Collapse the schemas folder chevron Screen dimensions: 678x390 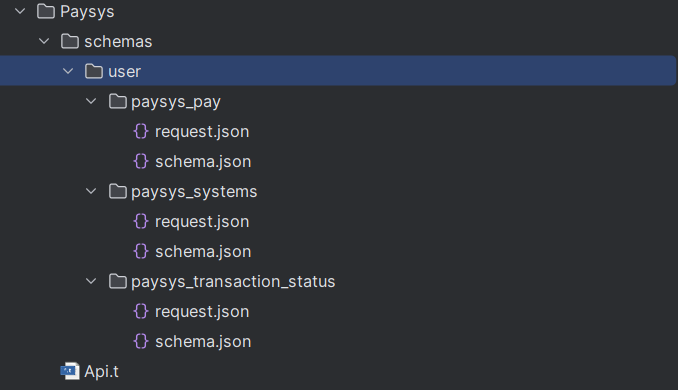(44, 42)
